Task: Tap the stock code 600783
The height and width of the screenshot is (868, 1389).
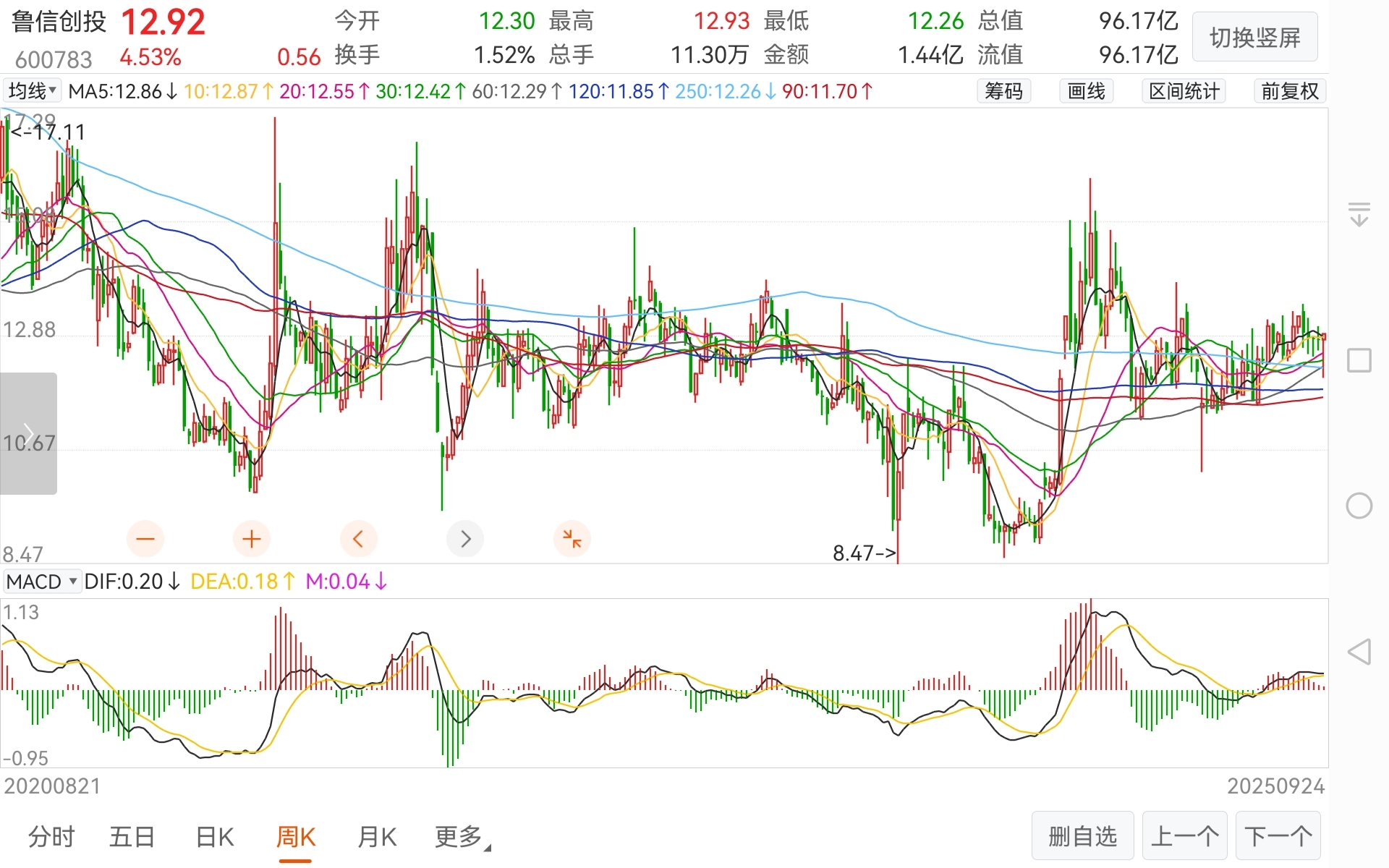Action: (x=54, y=59)
